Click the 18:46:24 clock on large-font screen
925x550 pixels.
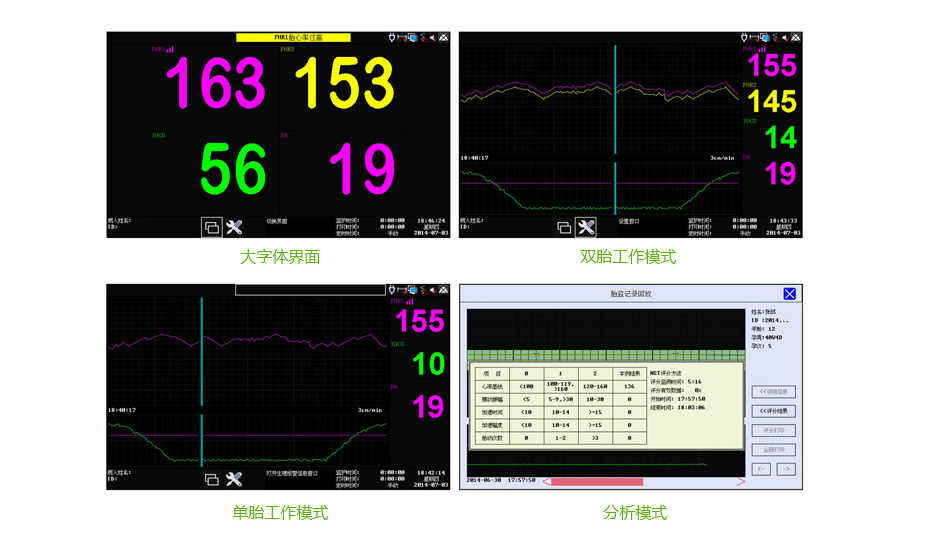coord(431,221)
